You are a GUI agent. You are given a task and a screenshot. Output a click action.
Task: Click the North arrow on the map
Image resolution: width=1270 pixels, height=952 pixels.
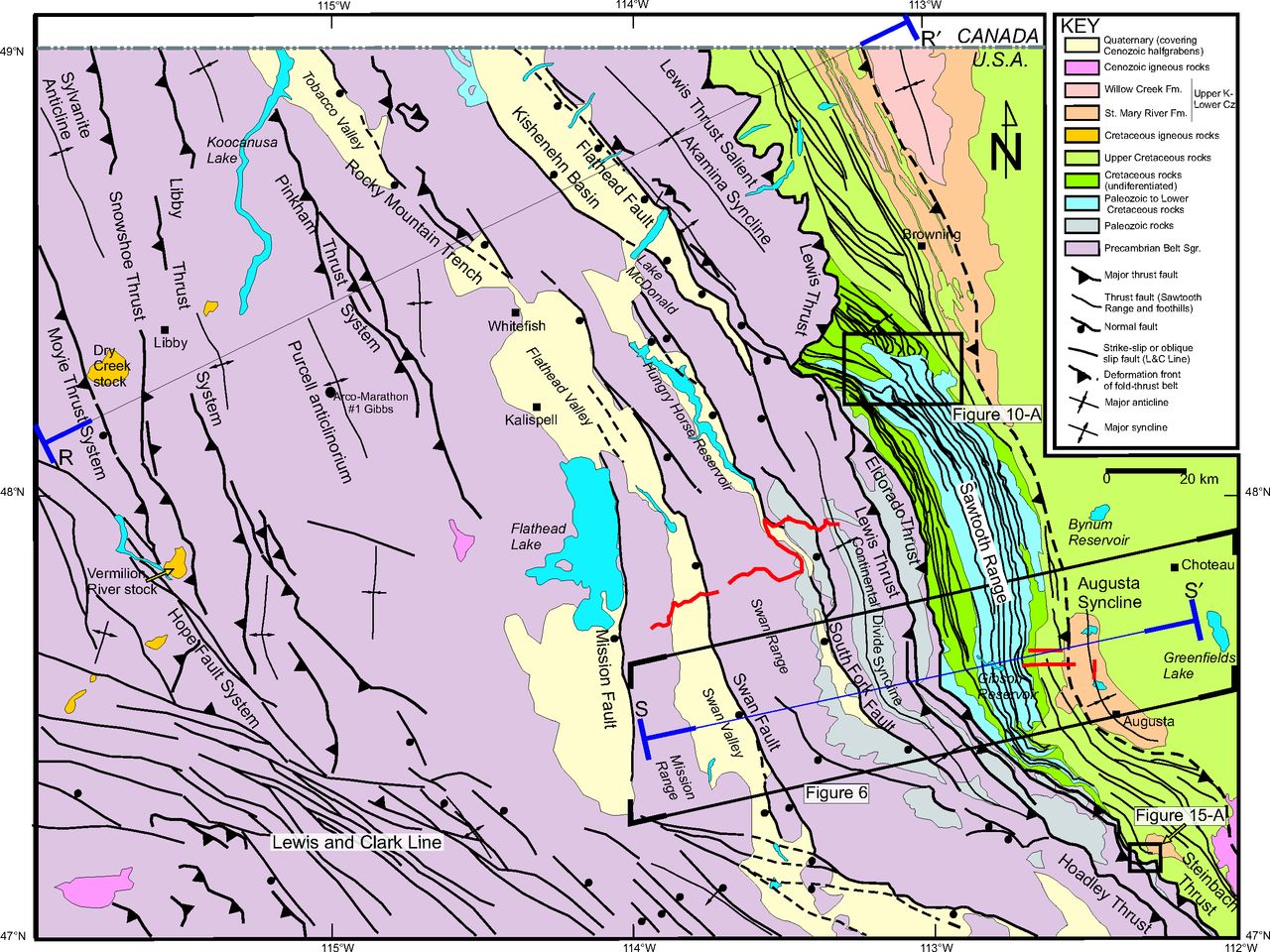point(1008,139)
